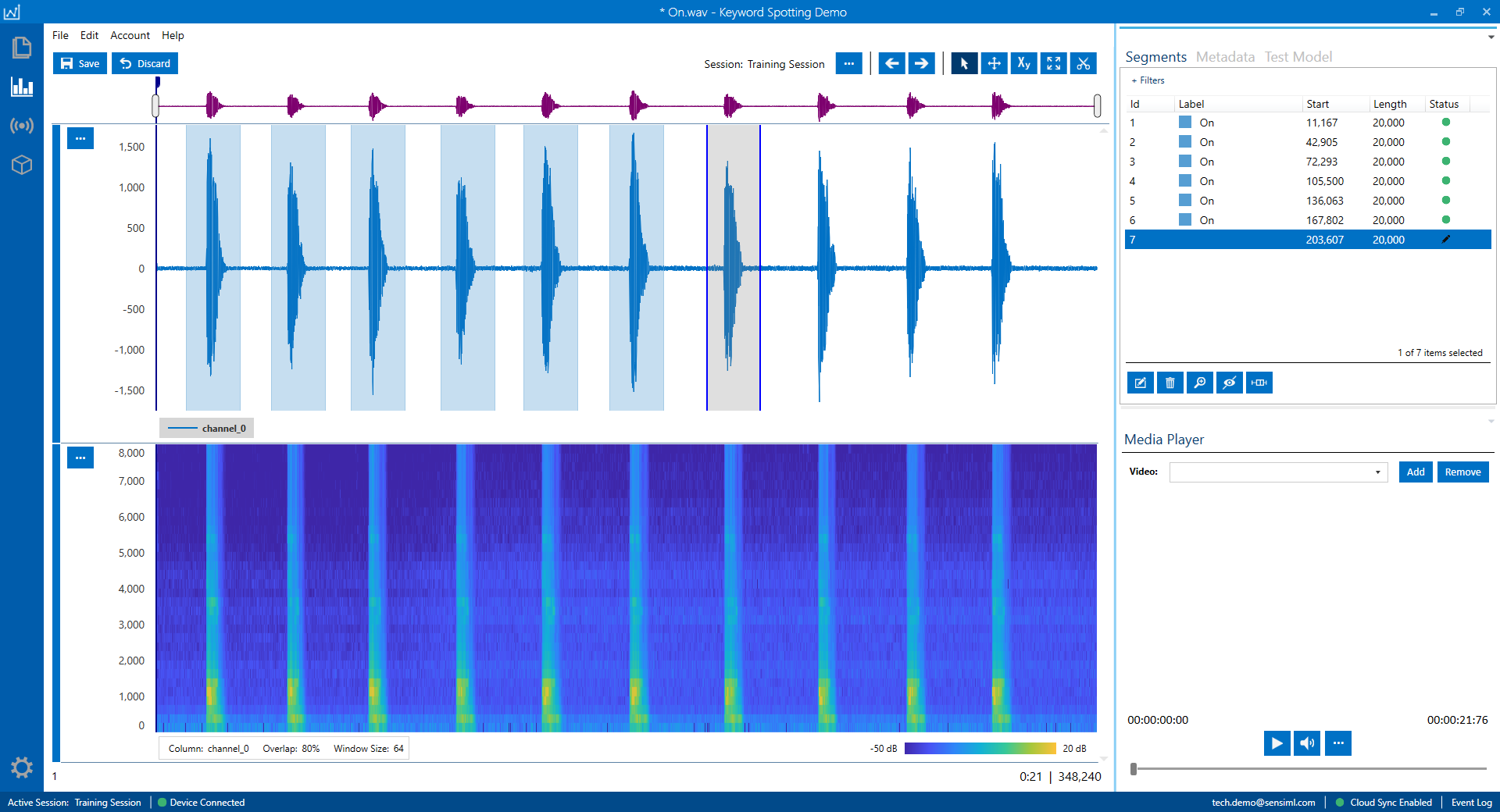Click the gray selected segment region in waveform
1500x812 pixels.
click(734, 268)
